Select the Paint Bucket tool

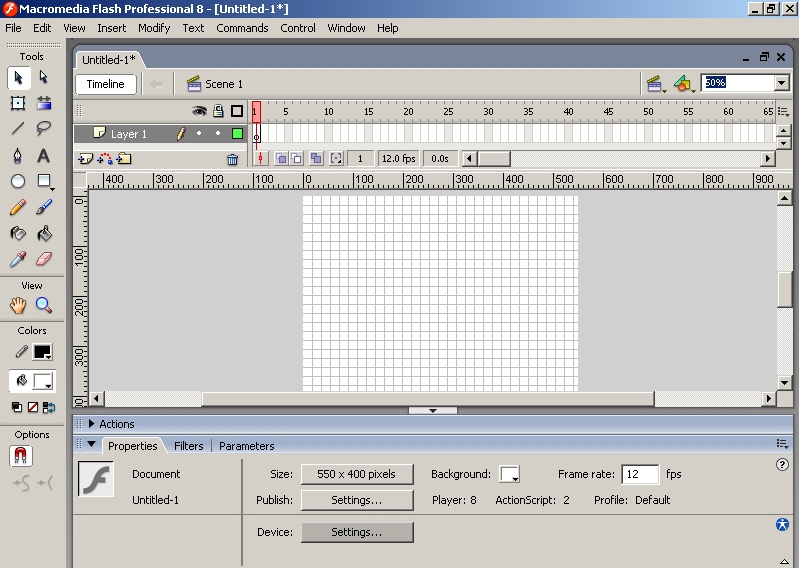coord(44,233)
